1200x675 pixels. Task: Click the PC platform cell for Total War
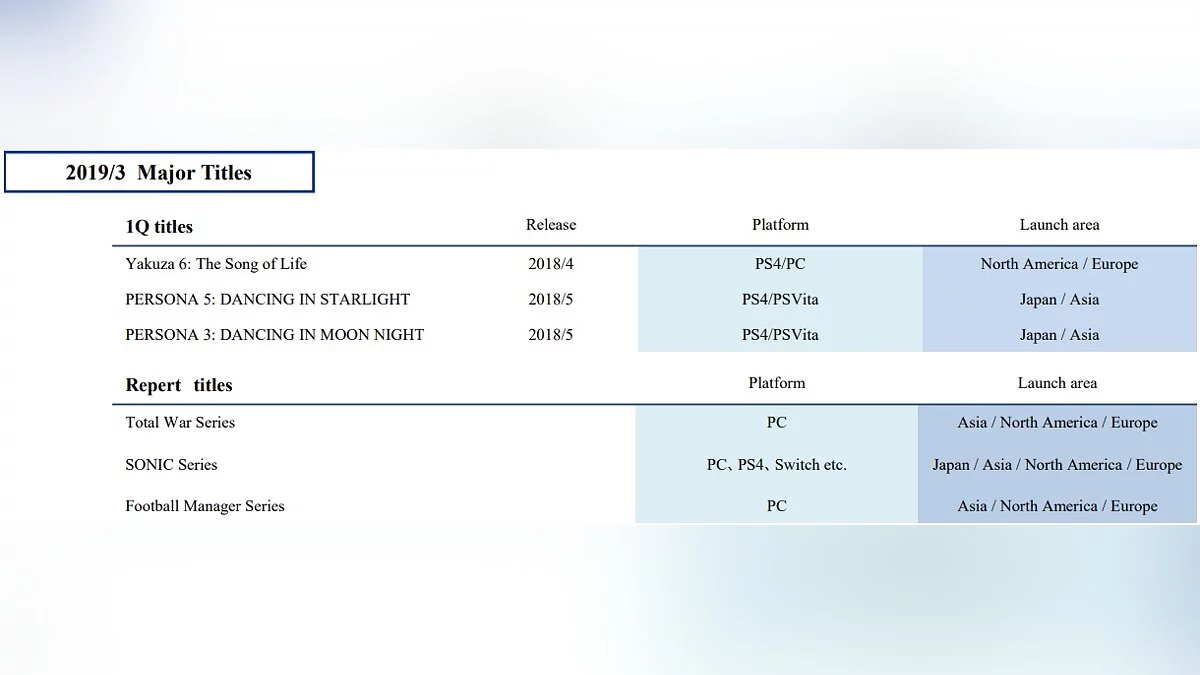[777, 422]
